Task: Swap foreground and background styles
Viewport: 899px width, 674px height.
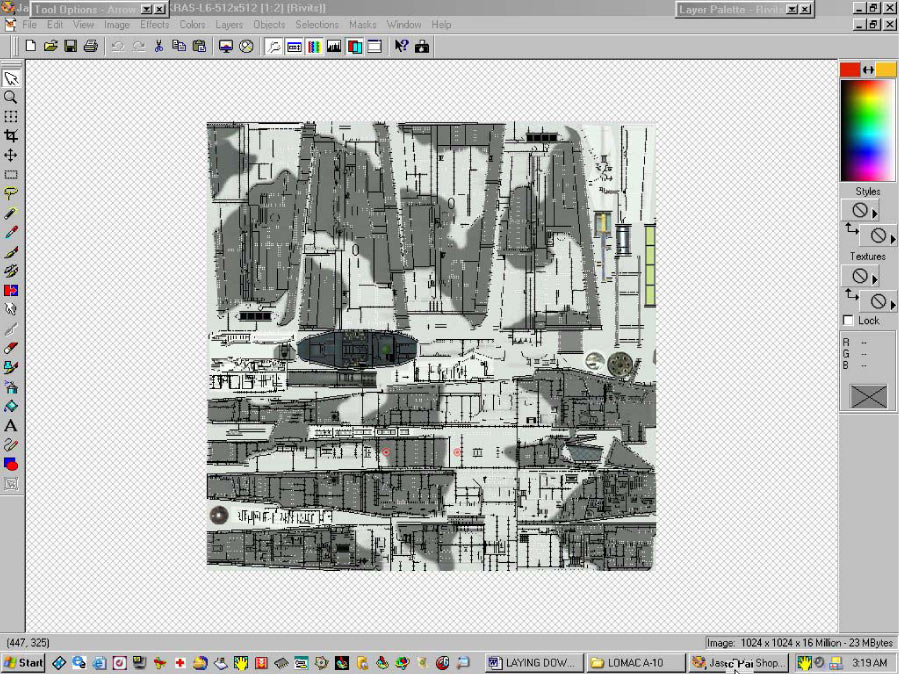Action: [x=851, y=229]
